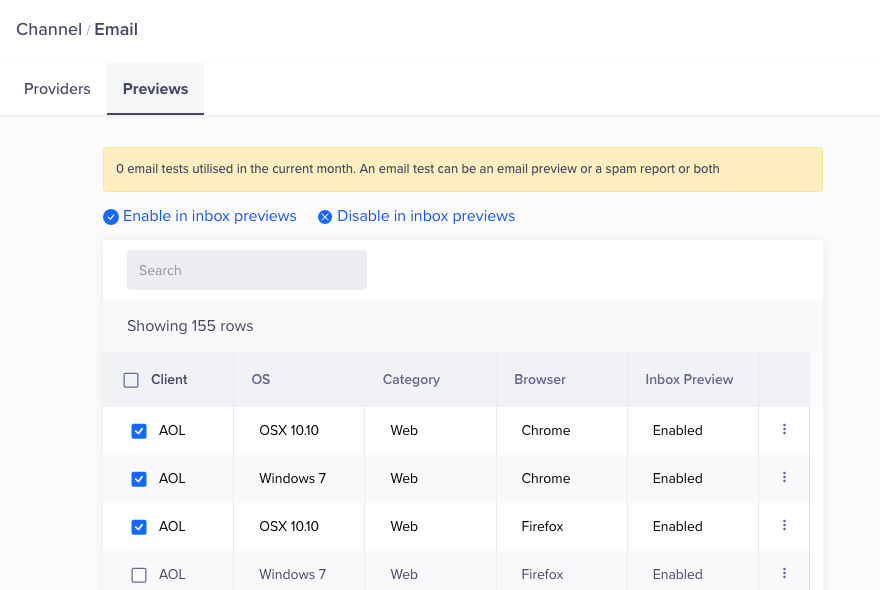Click the Category column header
This screenshot has height=590, width=880.
[411, 380]
